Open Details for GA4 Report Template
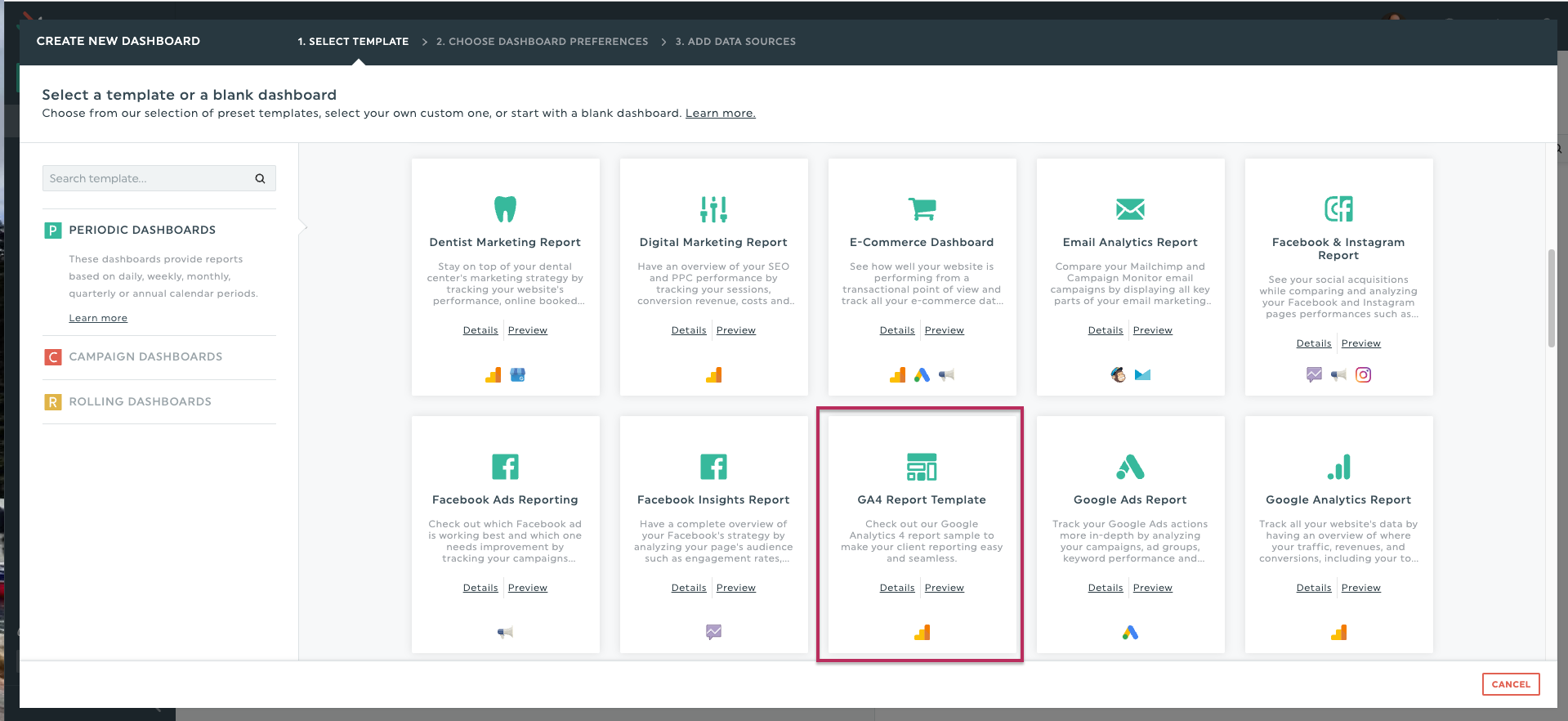1568x721 pixels. pyautogui.click(x=897, y=588)
